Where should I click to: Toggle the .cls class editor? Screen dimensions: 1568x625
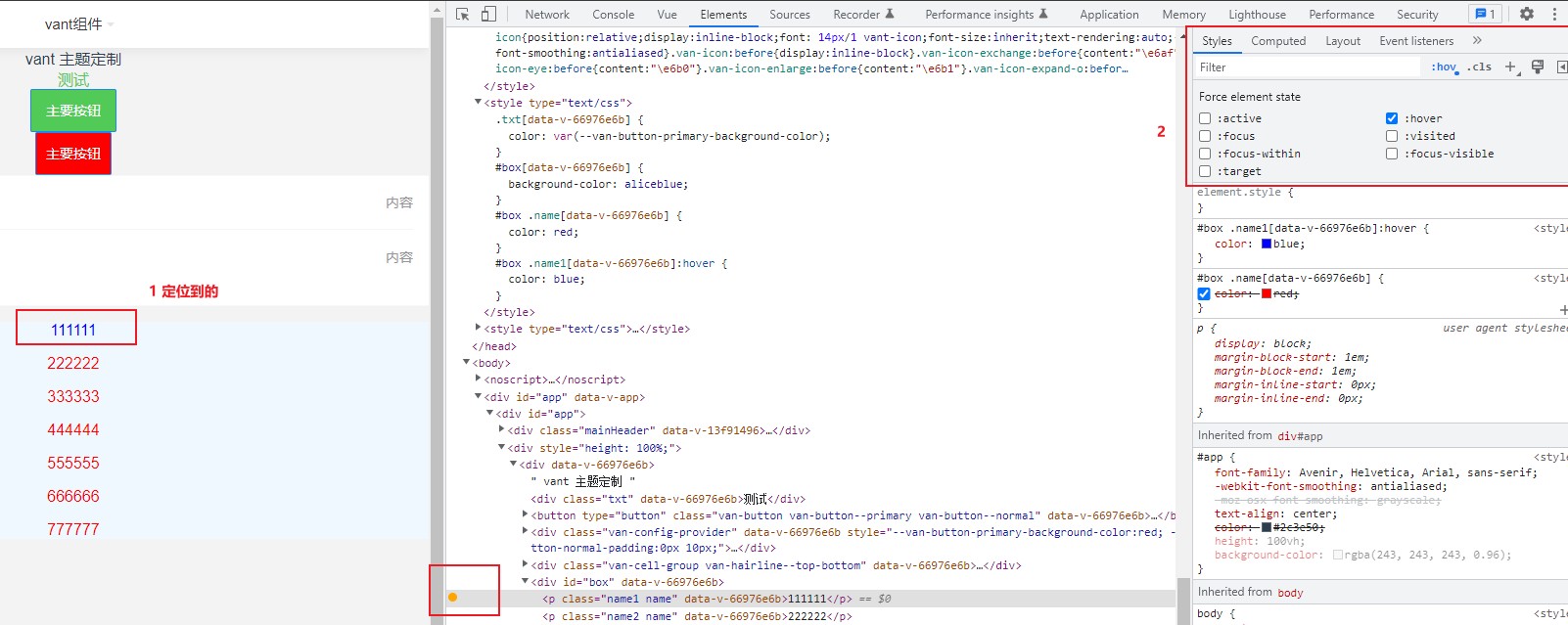[1479, 67]
